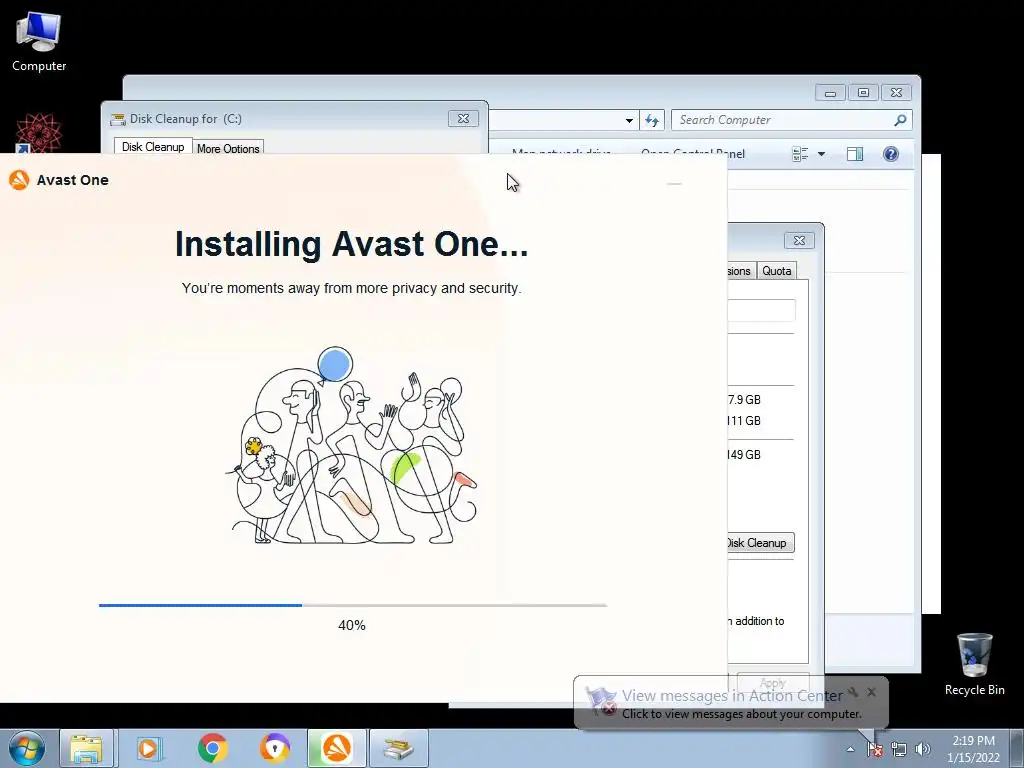Image resolution: width=1024 pixels, height=768 pixels.
Task: Close the Disk Cleanup for (C:) dialog
Action: pos(463,118)
